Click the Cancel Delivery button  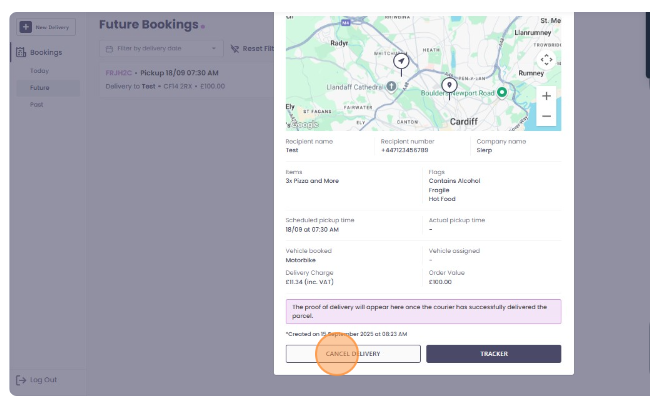(353, 354)
